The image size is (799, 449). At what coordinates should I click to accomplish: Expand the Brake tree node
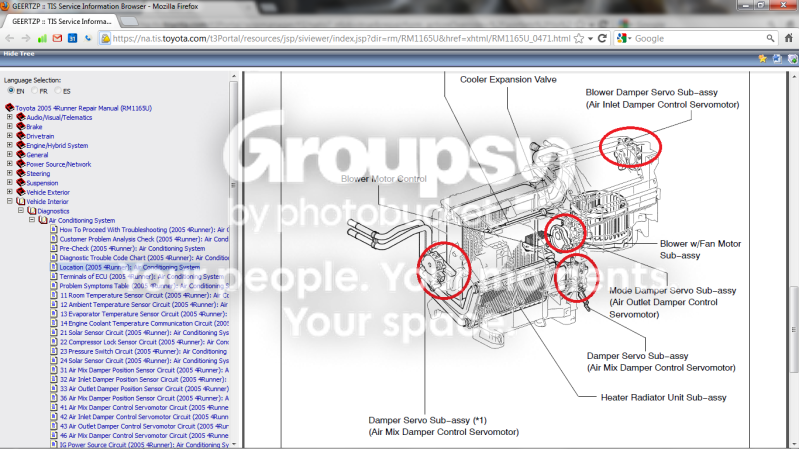pyautogui.click(x=9, y=126)
